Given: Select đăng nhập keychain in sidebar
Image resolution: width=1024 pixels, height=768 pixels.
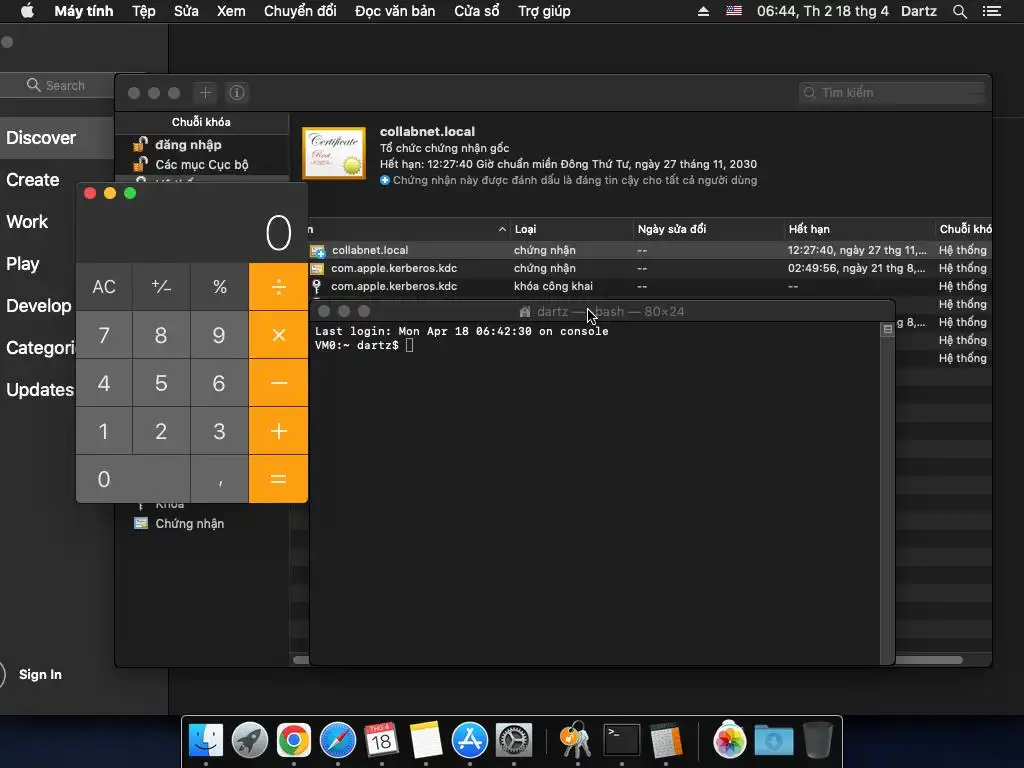Looking at the screenshot, I should click(x=202, y=145).
